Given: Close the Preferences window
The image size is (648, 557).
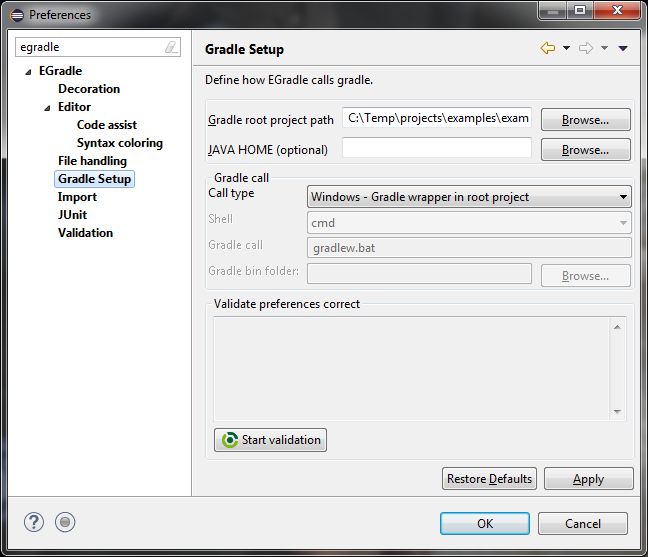Looking at the screenshot, I should click(x=617, y=10).
